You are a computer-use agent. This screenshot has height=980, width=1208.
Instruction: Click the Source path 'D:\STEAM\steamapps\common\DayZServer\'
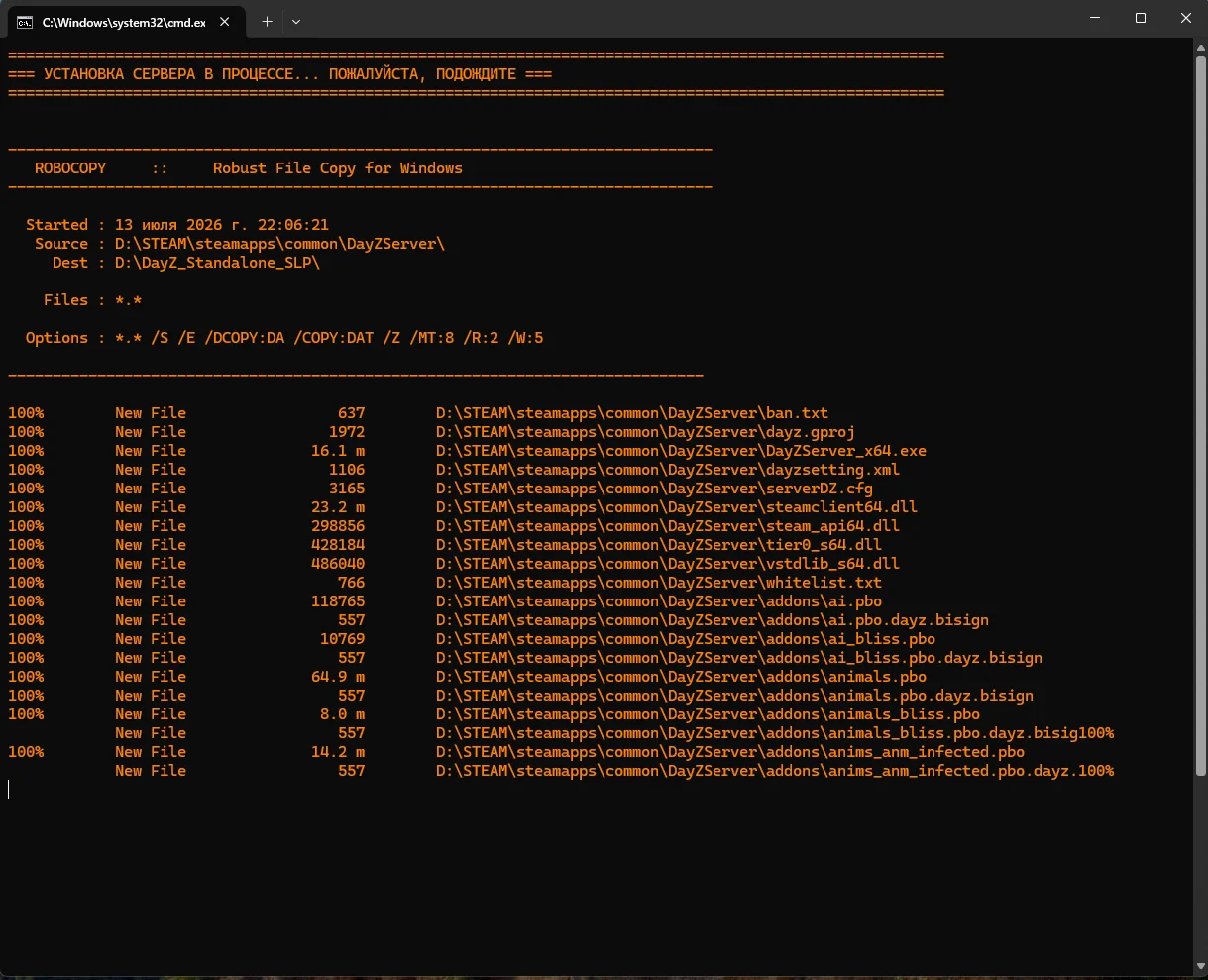[x=279, y=244]
